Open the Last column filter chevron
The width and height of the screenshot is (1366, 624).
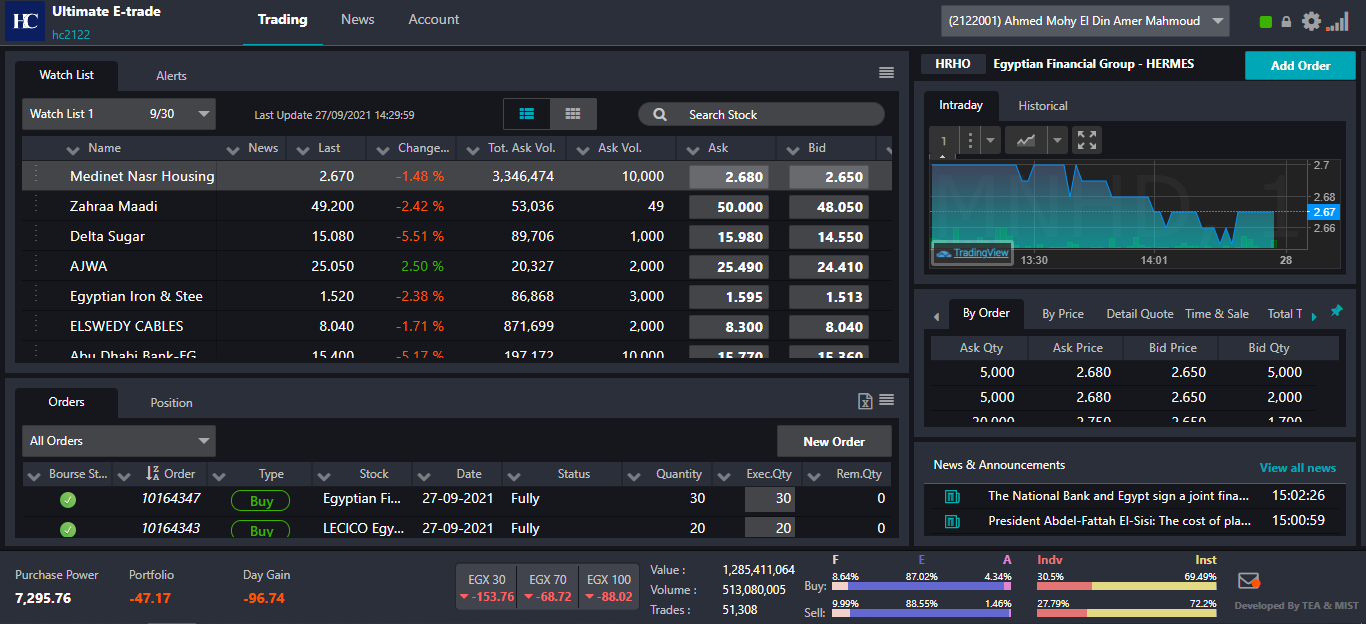(x=303, y=149)
